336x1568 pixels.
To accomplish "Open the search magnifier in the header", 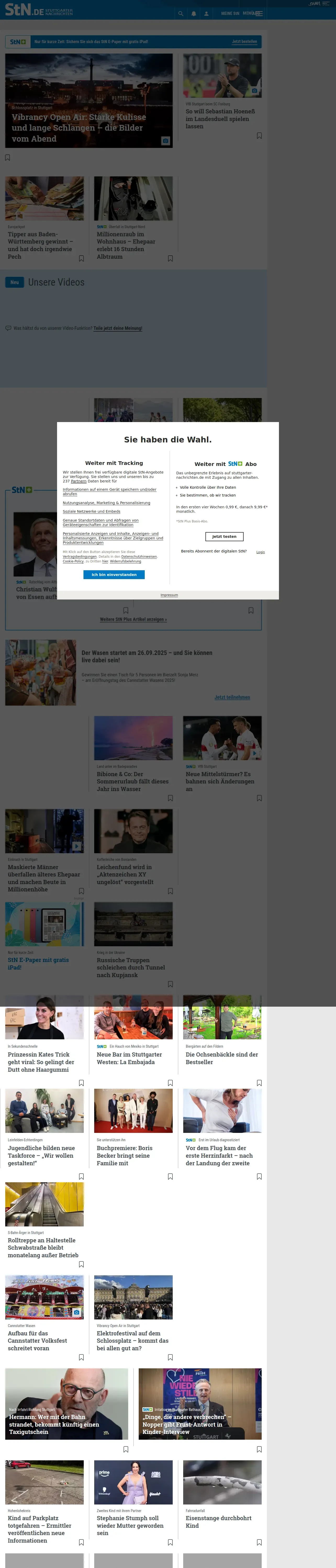I will (181, 13).
